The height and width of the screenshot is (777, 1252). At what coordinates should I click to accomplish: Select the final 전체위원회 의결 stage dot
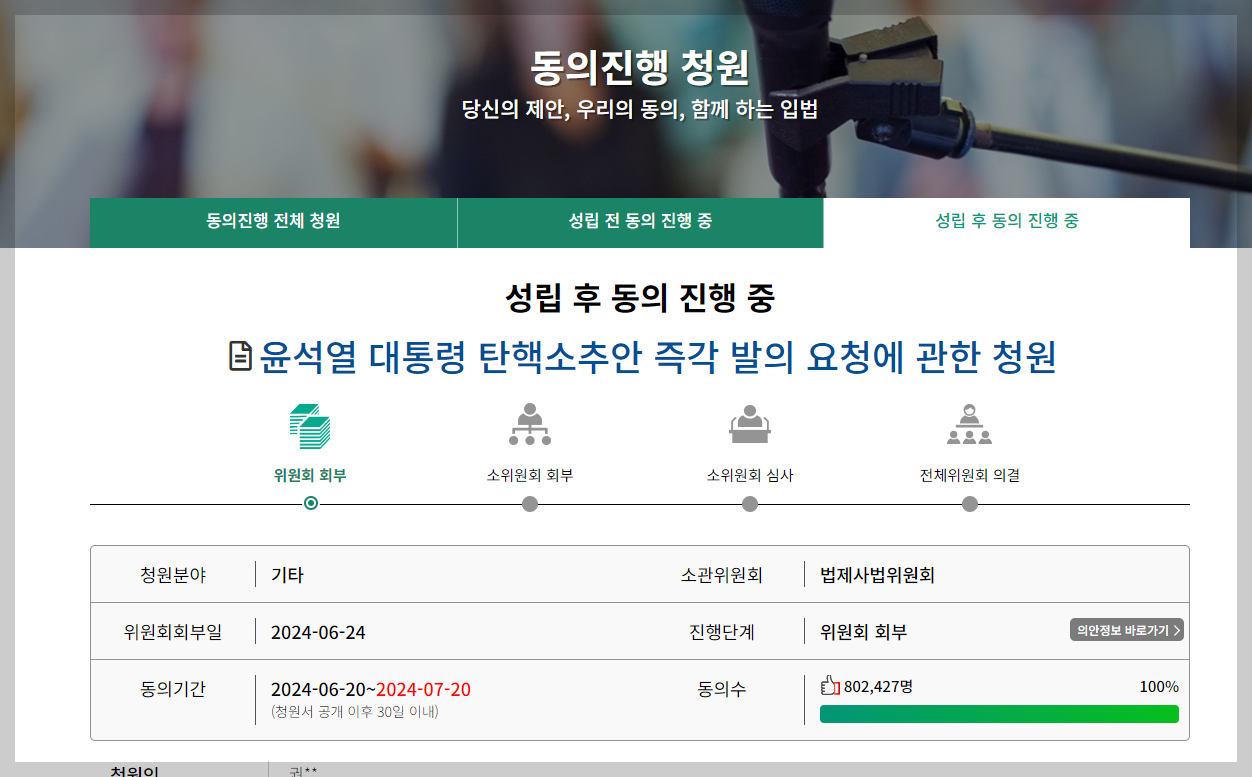pos(968,505)
